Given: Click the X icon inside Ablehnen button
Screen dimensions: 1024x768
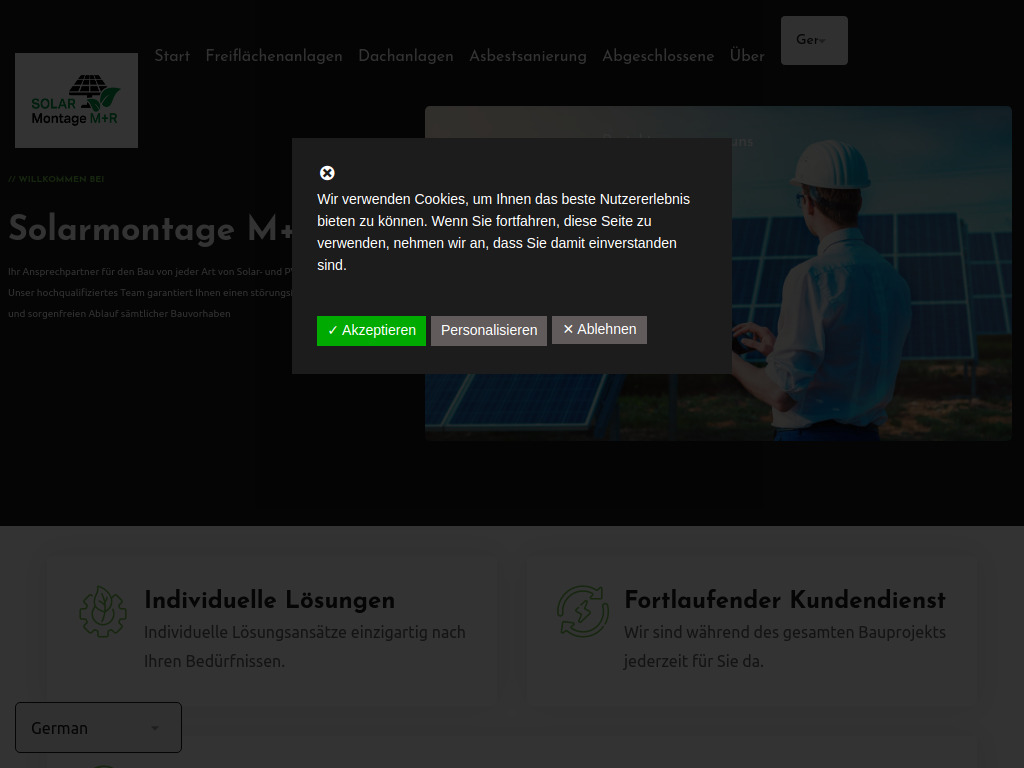Looking at the screenshot, I should tap(568, 330).
